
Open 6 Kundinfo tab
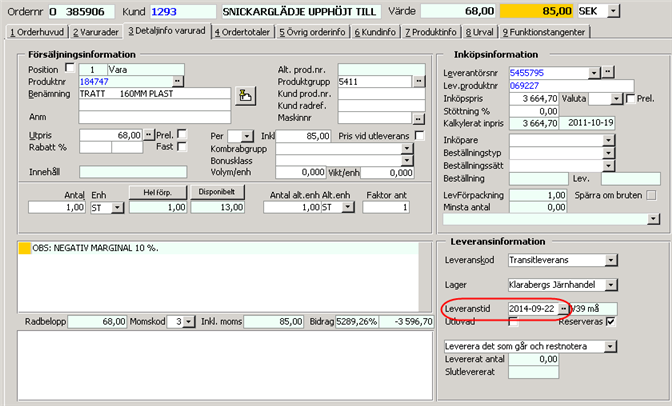pyautogui.click(x=375, y=32)
